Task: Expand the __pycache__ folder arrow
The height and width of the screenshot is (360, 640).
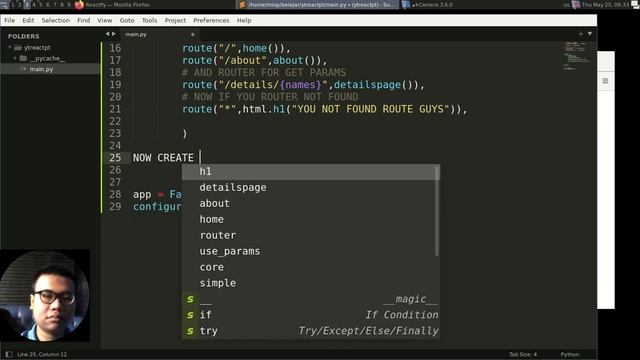Action: (15, 58)
